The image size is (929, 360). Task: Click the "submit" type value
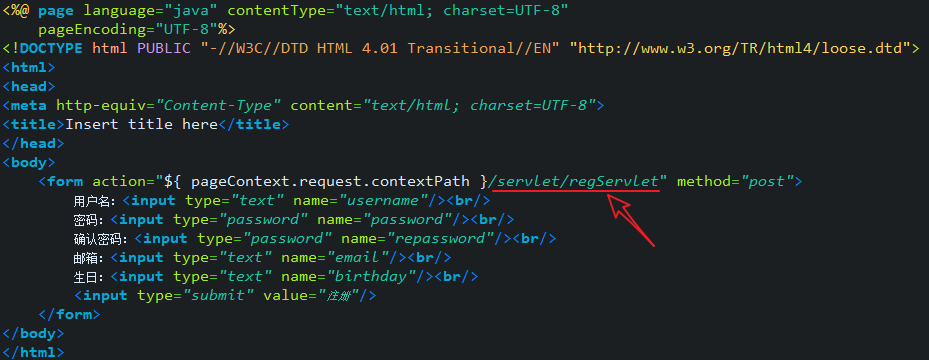[217, 295]
